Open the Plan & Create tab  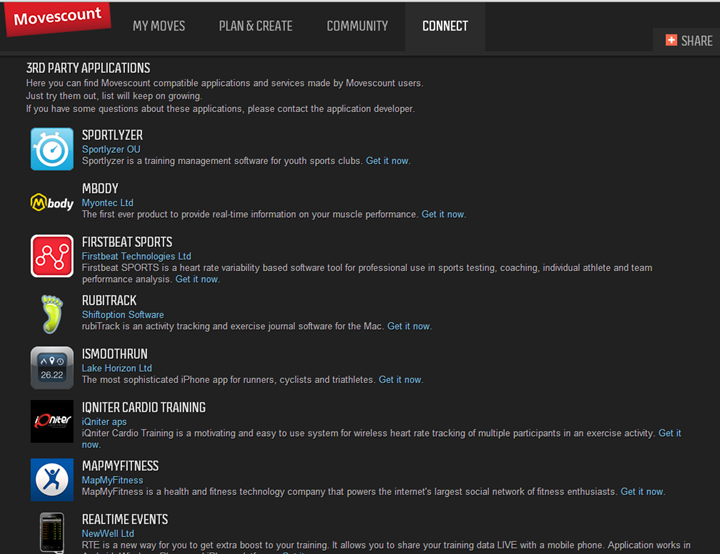(255, 26)
